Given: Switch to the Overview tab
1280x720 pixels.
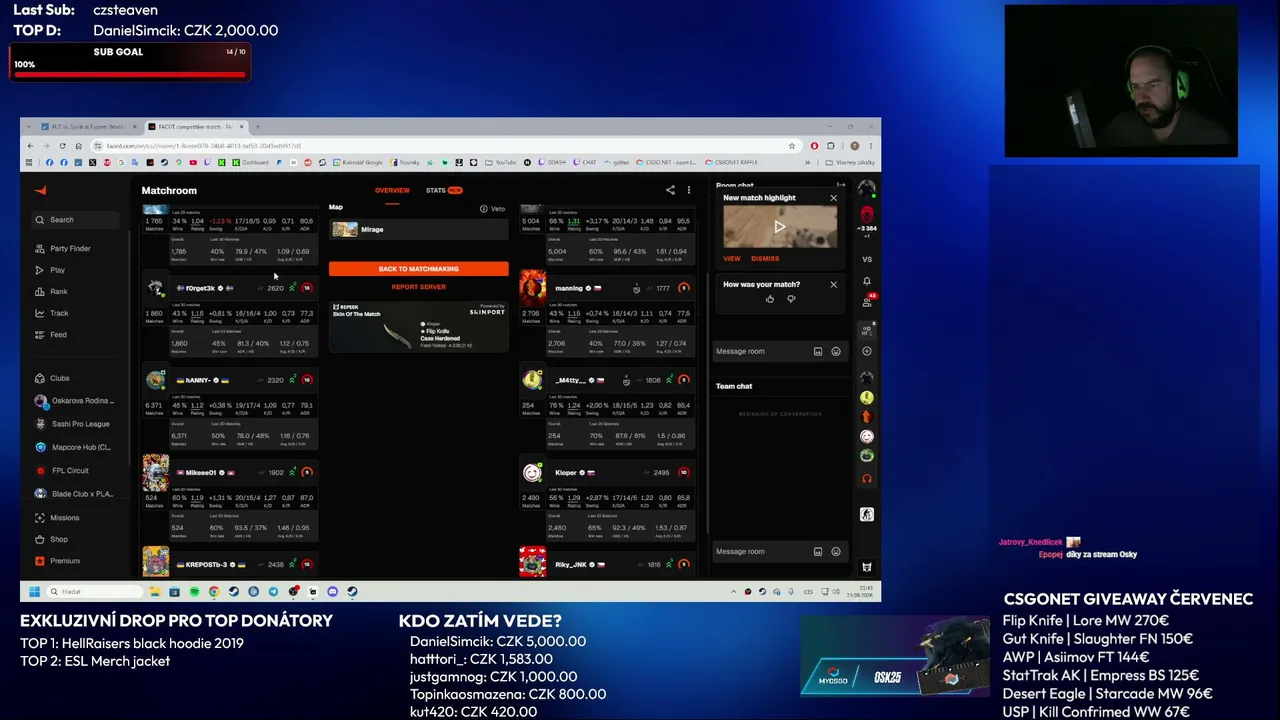Looking at the screenshot, I should click(x=392, y=190).
